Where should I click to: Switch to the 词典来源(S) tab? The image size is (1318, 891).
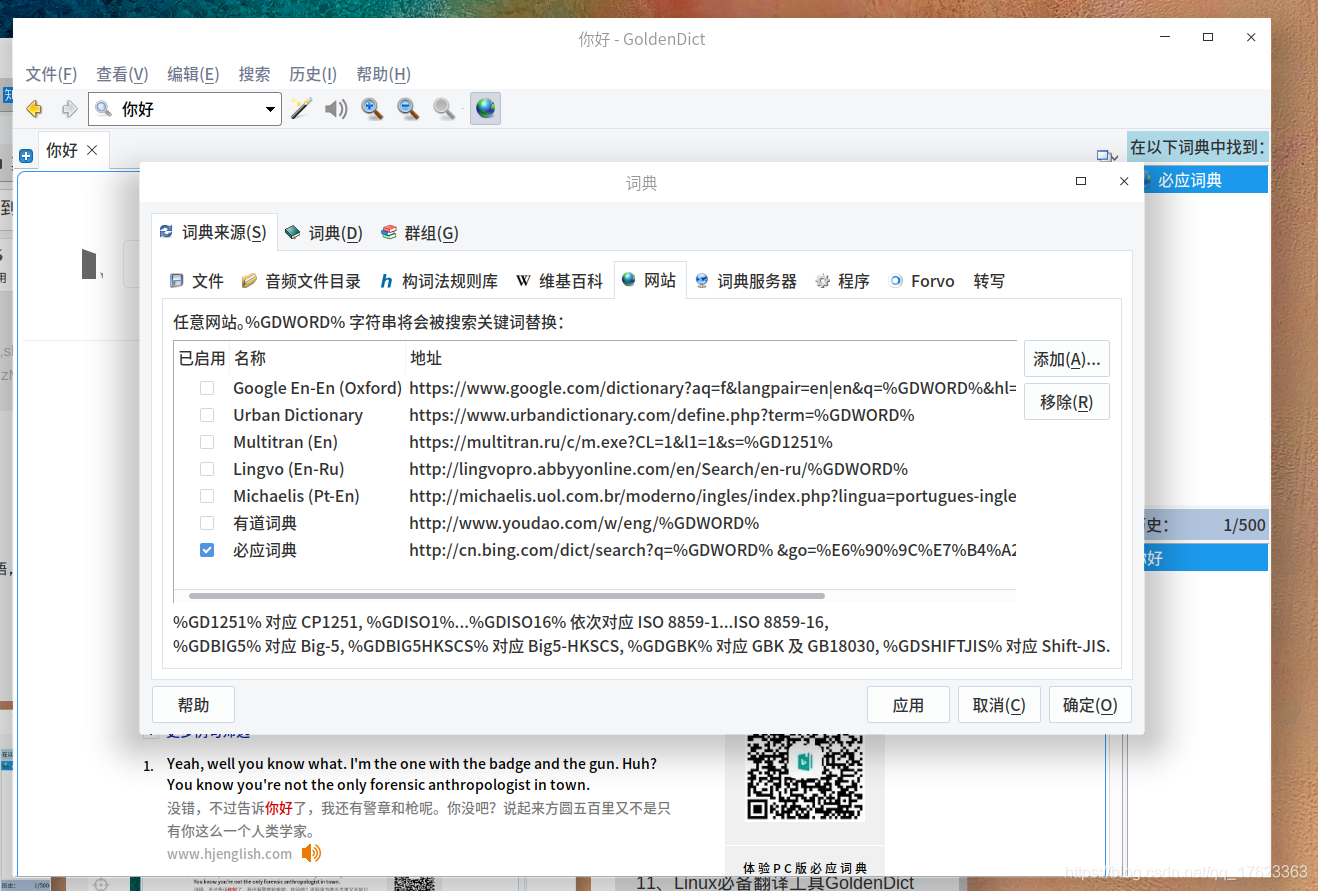click(x=213, y=233)
